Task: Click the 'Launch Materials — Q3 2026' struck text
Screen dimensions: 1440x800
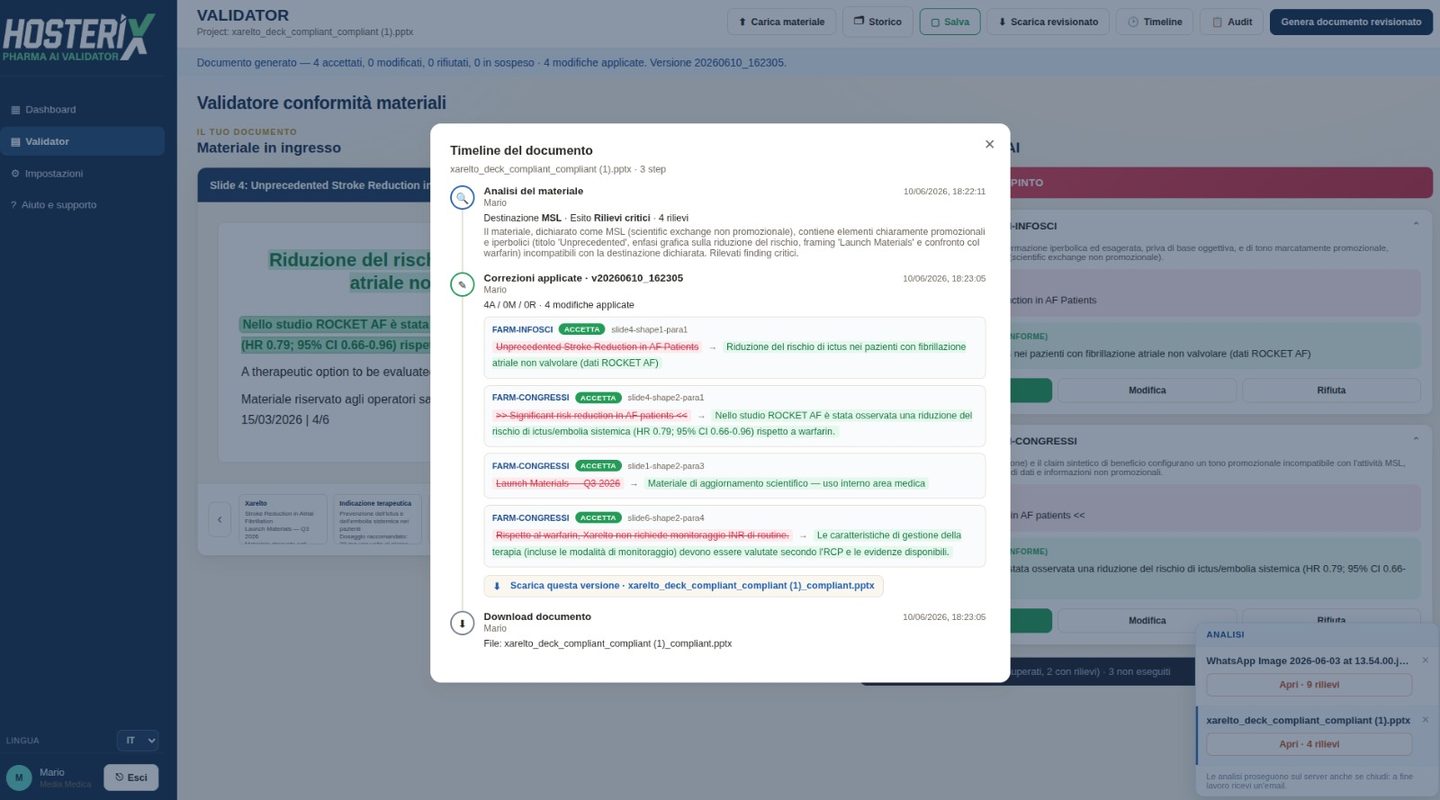Action: (x=558, y=483)
